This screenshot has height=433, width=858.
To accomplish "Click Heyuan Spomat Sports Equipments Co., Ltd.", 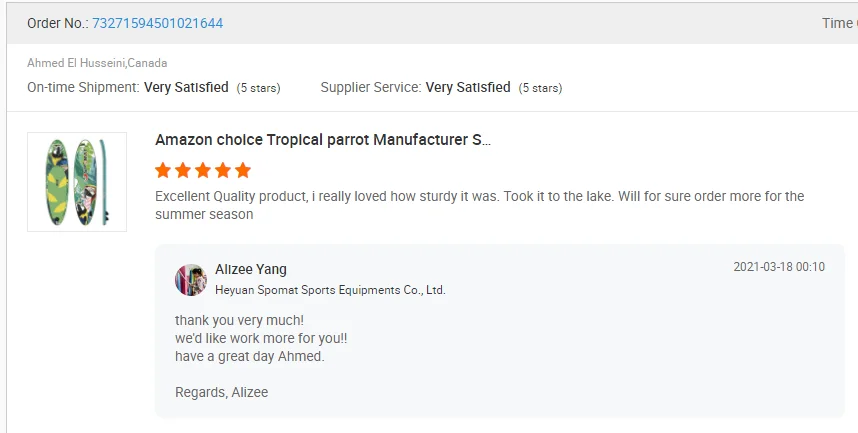I will (x=330, y=290).
